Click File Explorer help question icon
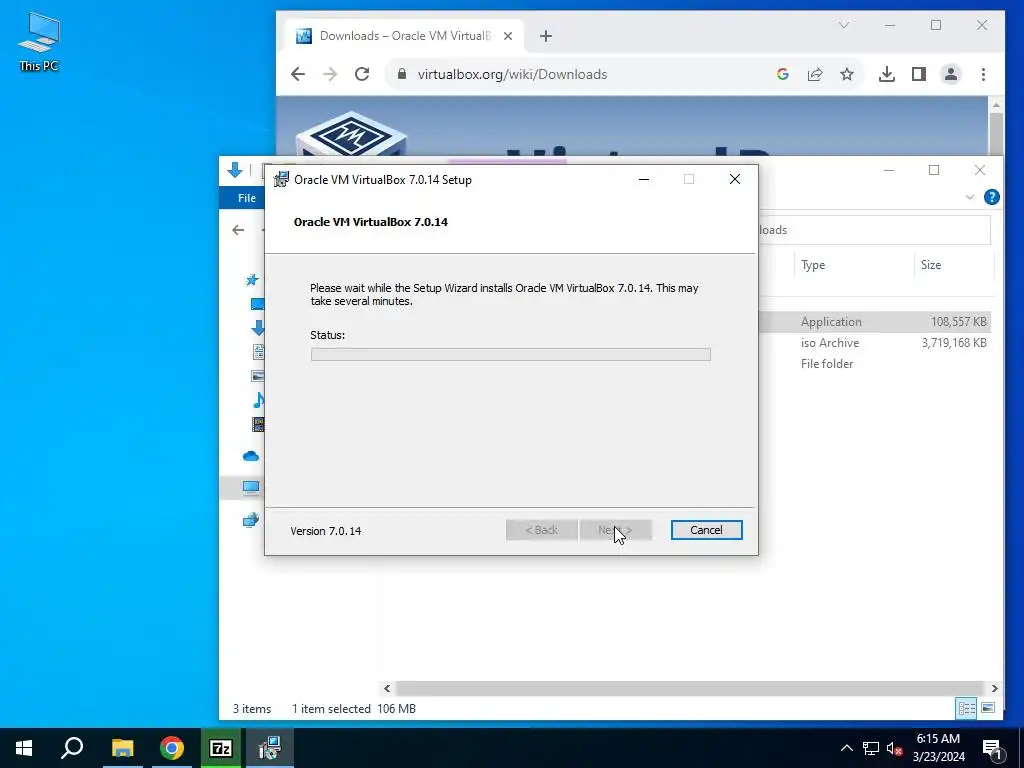This screenshot has width=1024, height=768. (991, 197)
